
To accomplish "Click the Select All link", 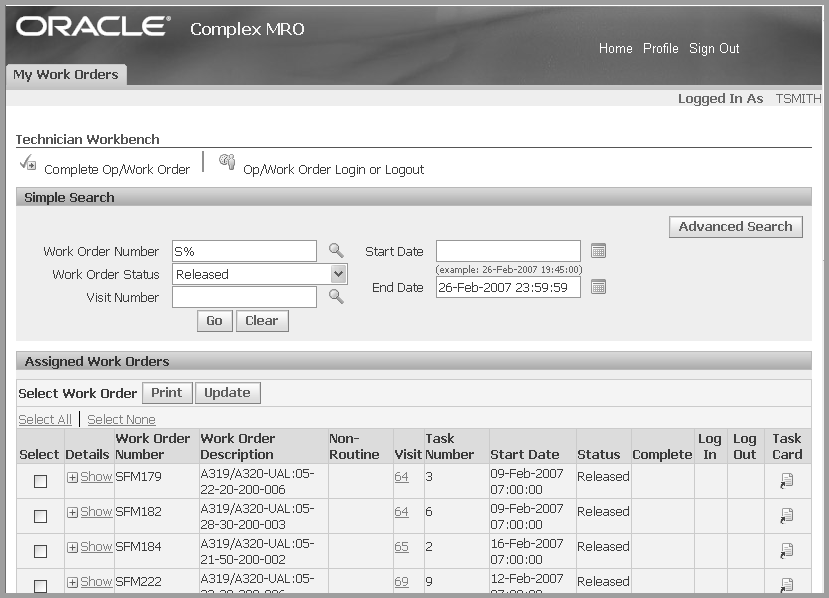I will pyautogui.click(x=45, y=419).
